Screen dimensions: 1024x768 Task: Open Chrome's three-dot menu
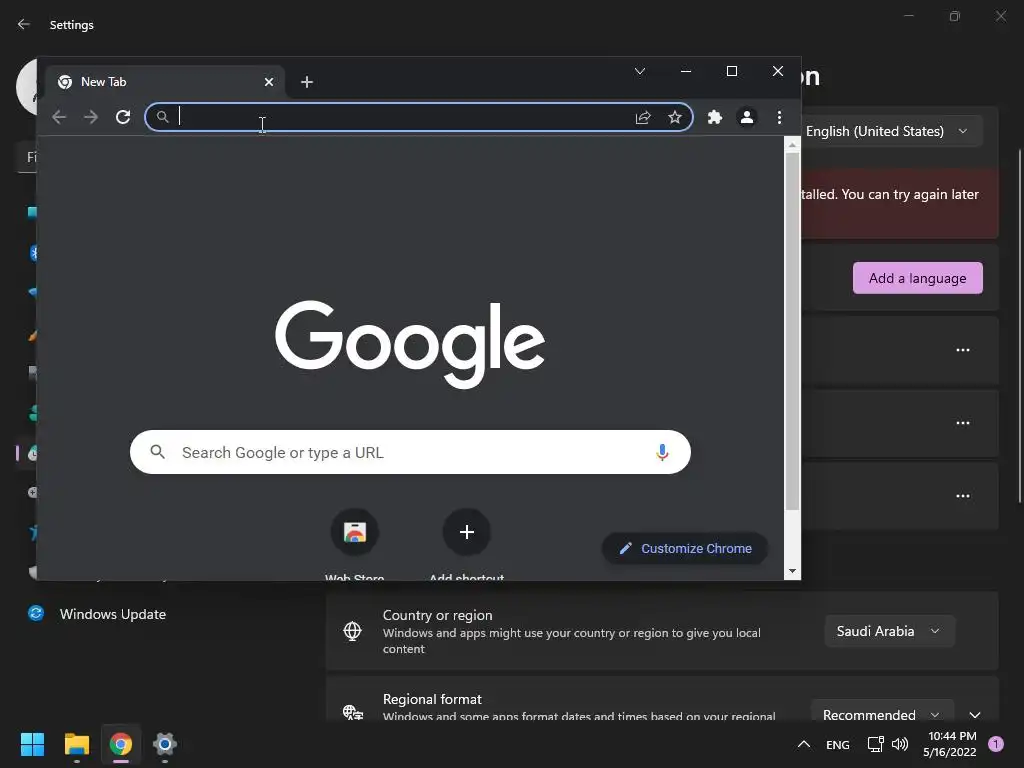pyautogui.click(x=779, y=117)
